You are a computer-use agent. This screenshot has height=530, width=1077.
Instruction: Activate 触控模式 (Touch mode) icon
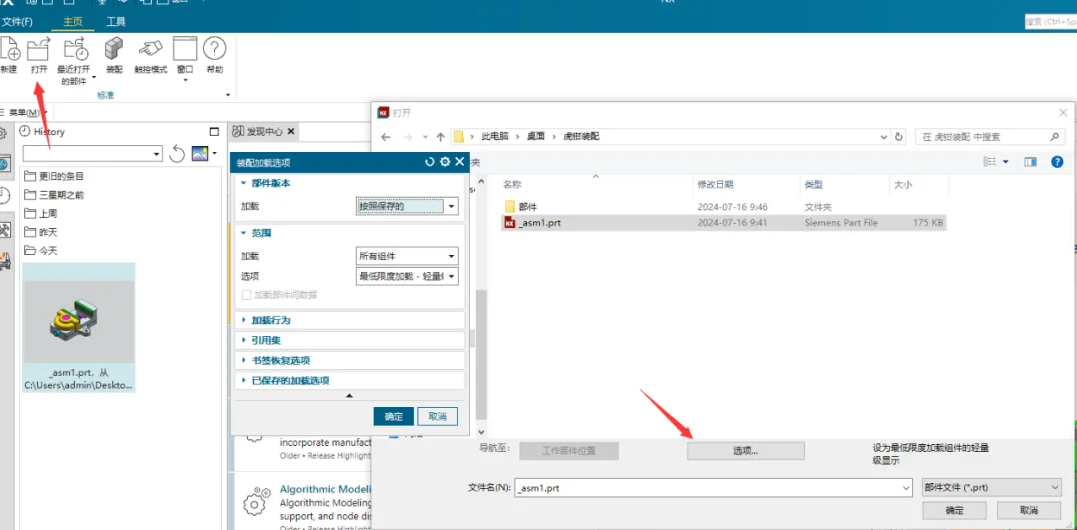pyautogui.click(x=150, y=50)
